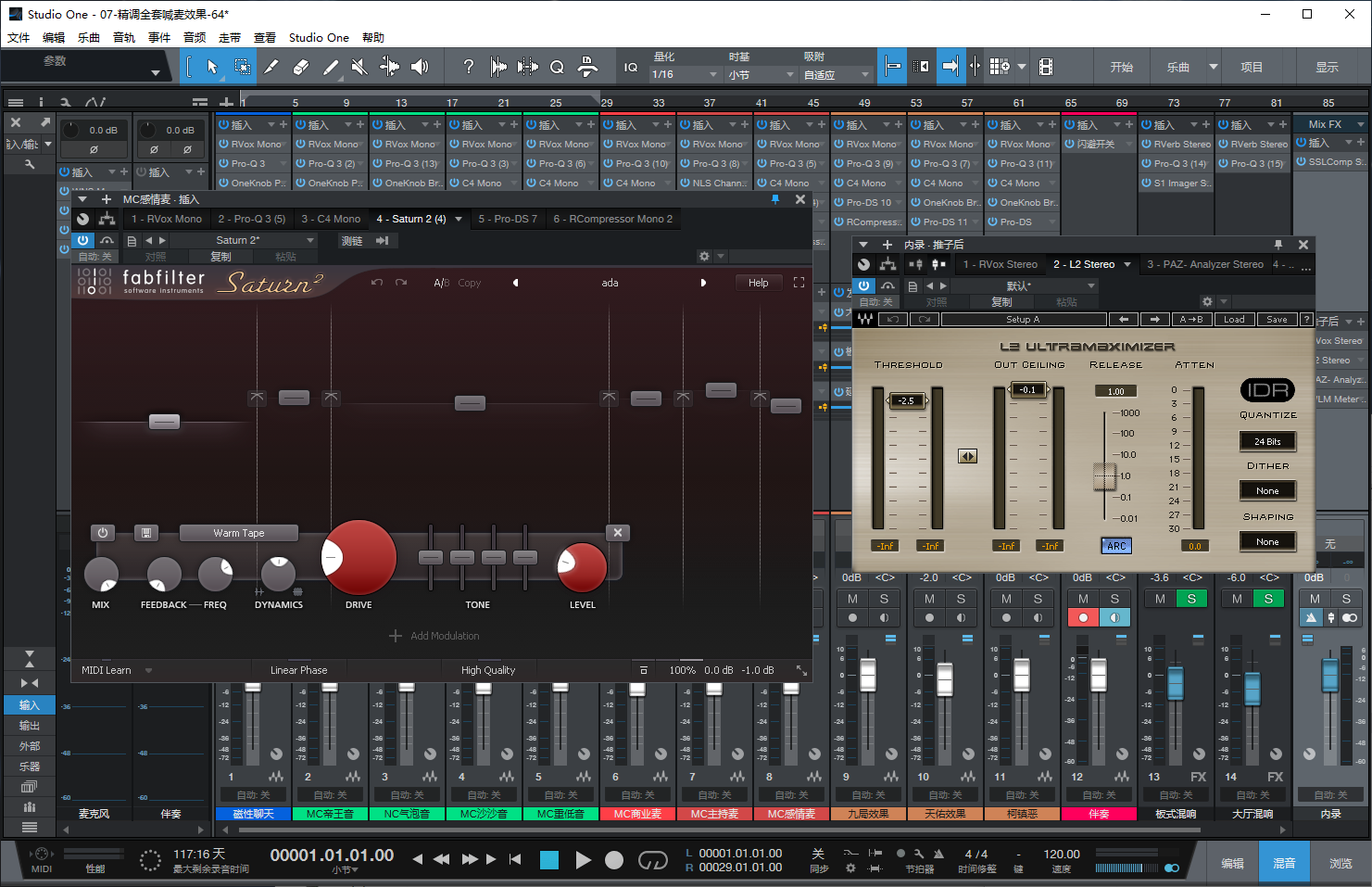Select the Arrow tool in the toolbar

click(x=212, y=67)
